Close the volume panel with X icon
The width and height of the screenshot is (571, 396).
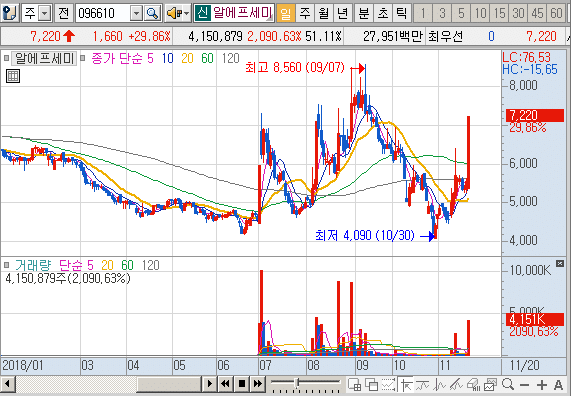tap(560, 263)
